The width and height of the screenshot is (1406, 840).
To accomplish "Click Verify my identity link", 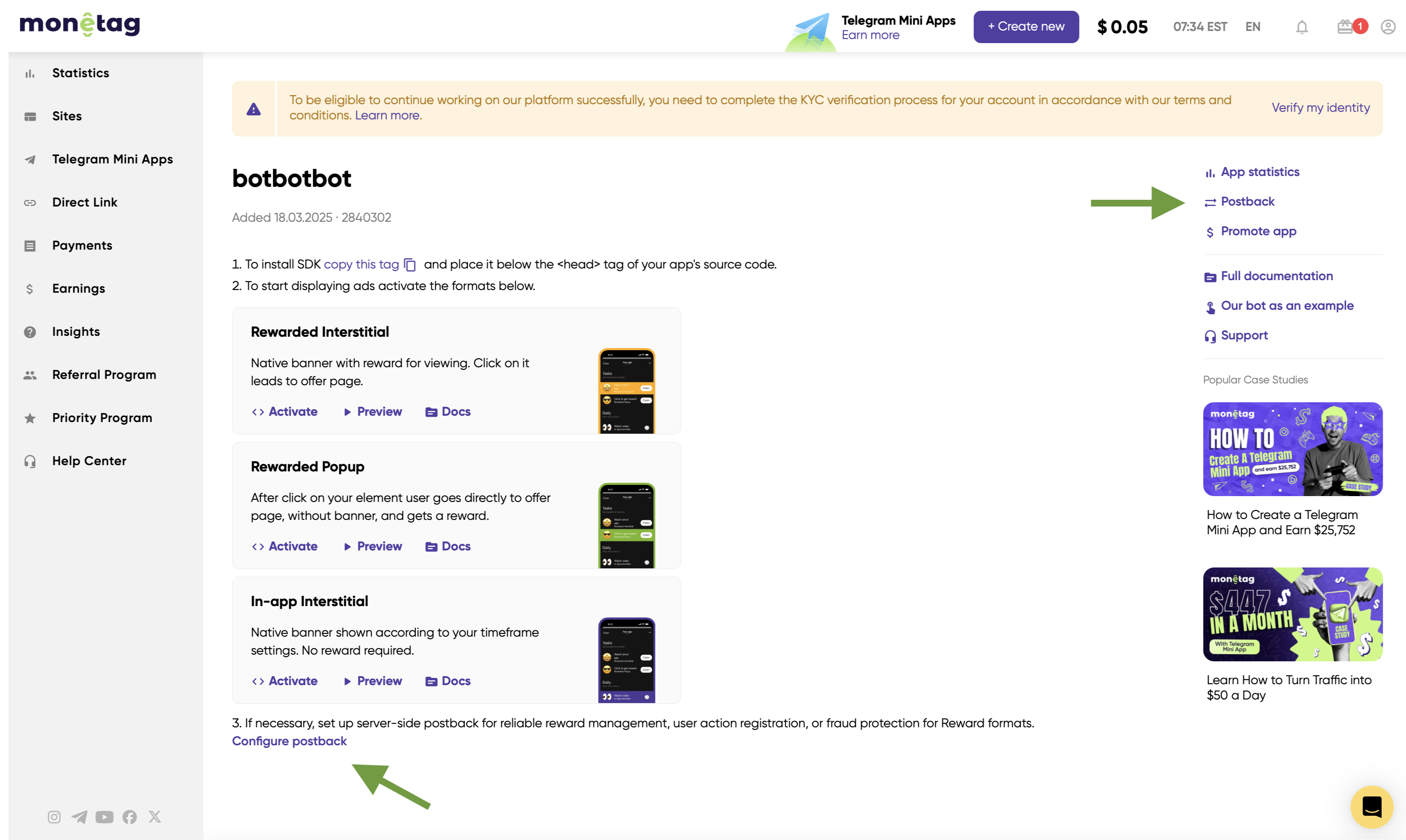I will coord(1321,108).
